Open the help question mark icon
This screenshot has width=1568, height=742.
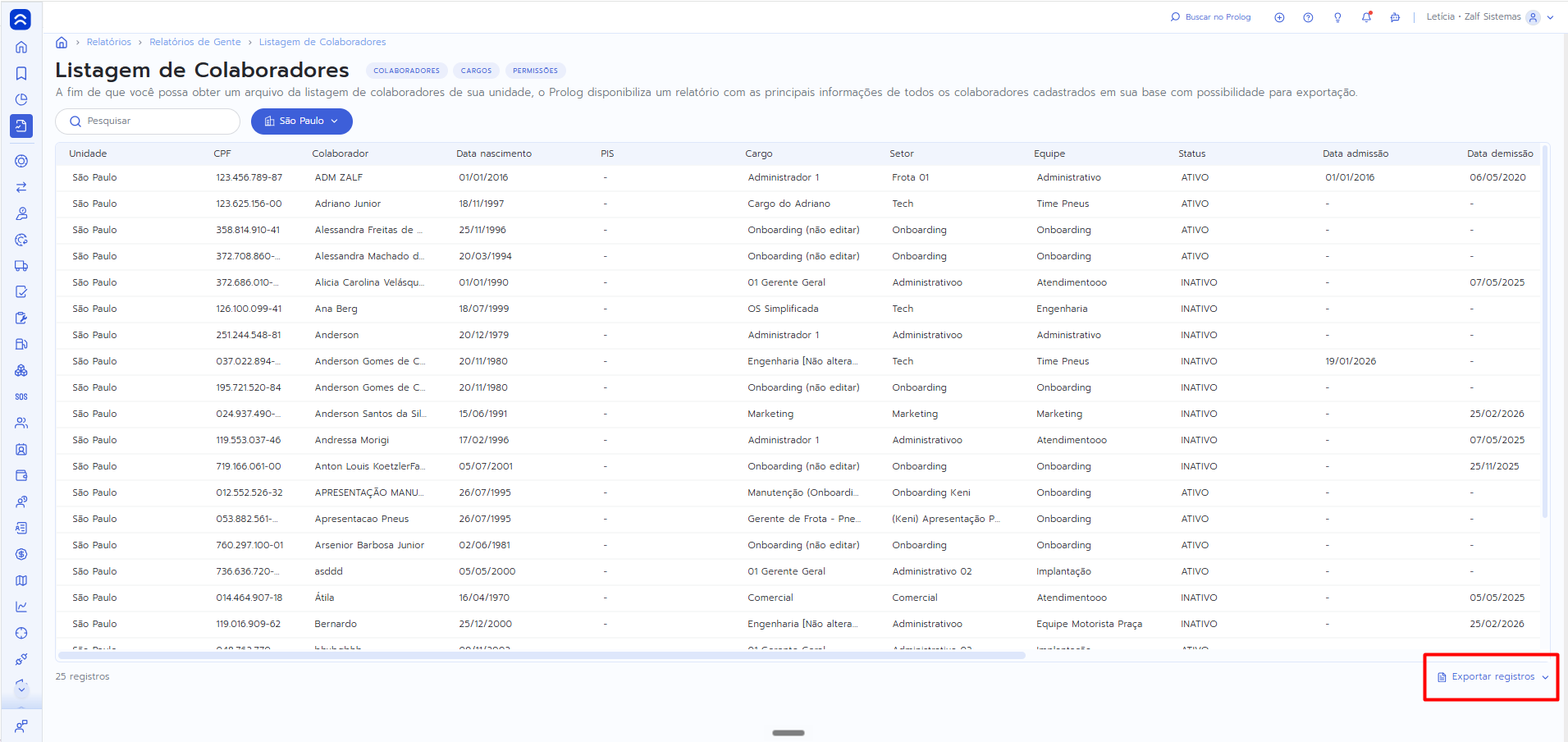click(1308, 17)
